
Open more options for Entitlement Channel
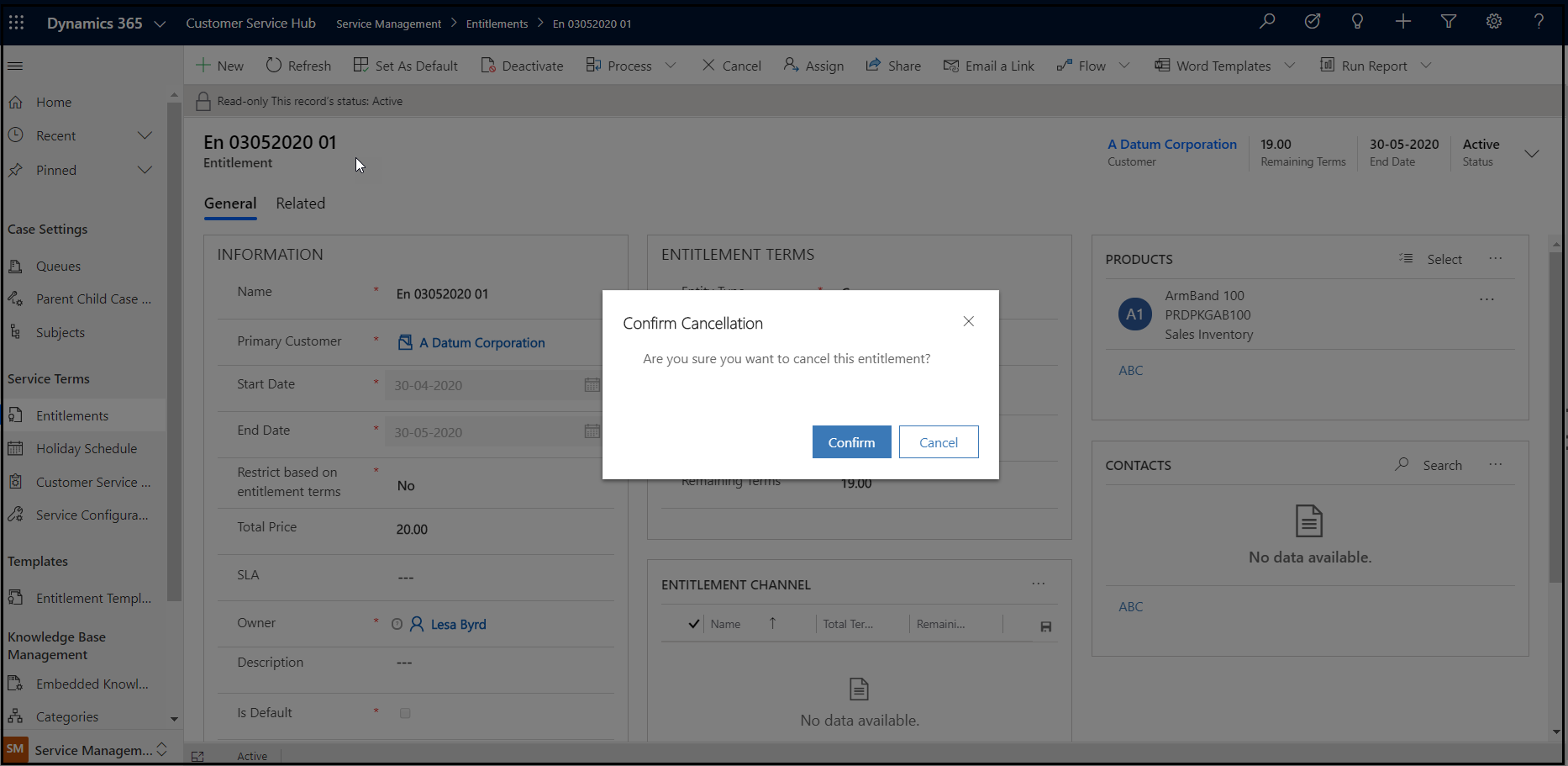[x=1039, y=584]
